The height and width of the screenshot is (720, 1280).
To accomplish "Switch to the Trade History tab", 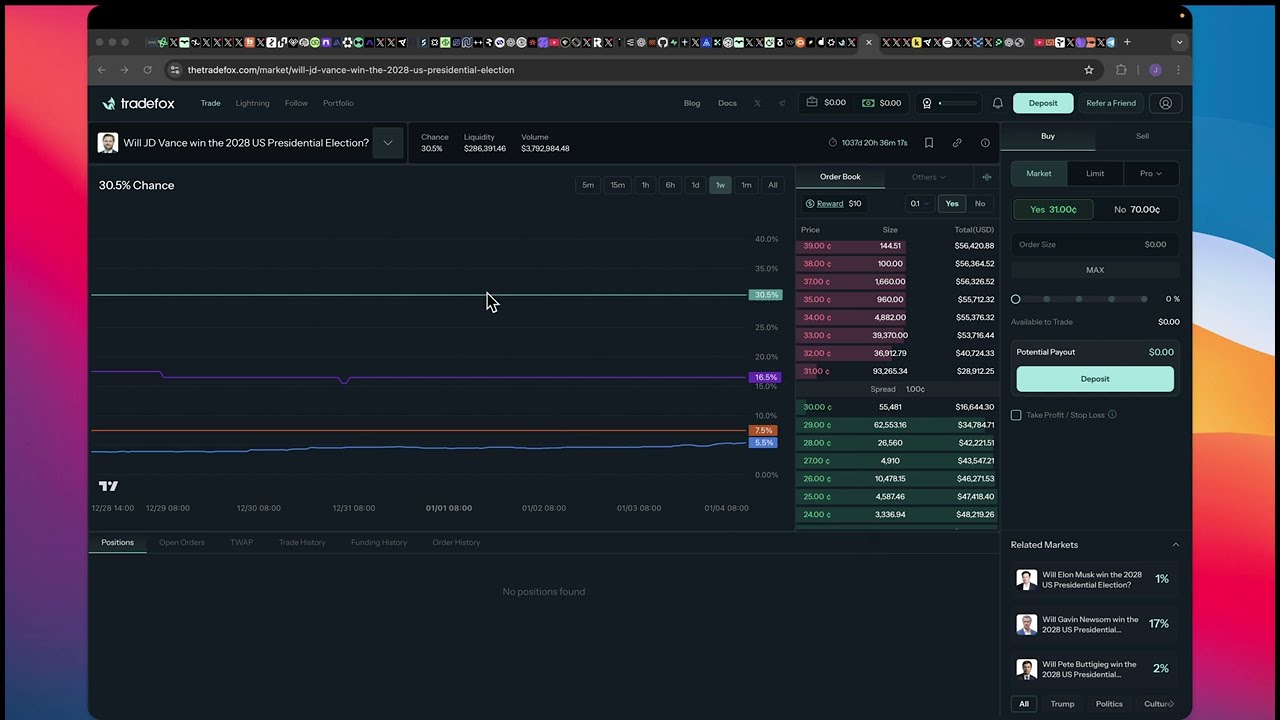I will [x=302, y=542].
